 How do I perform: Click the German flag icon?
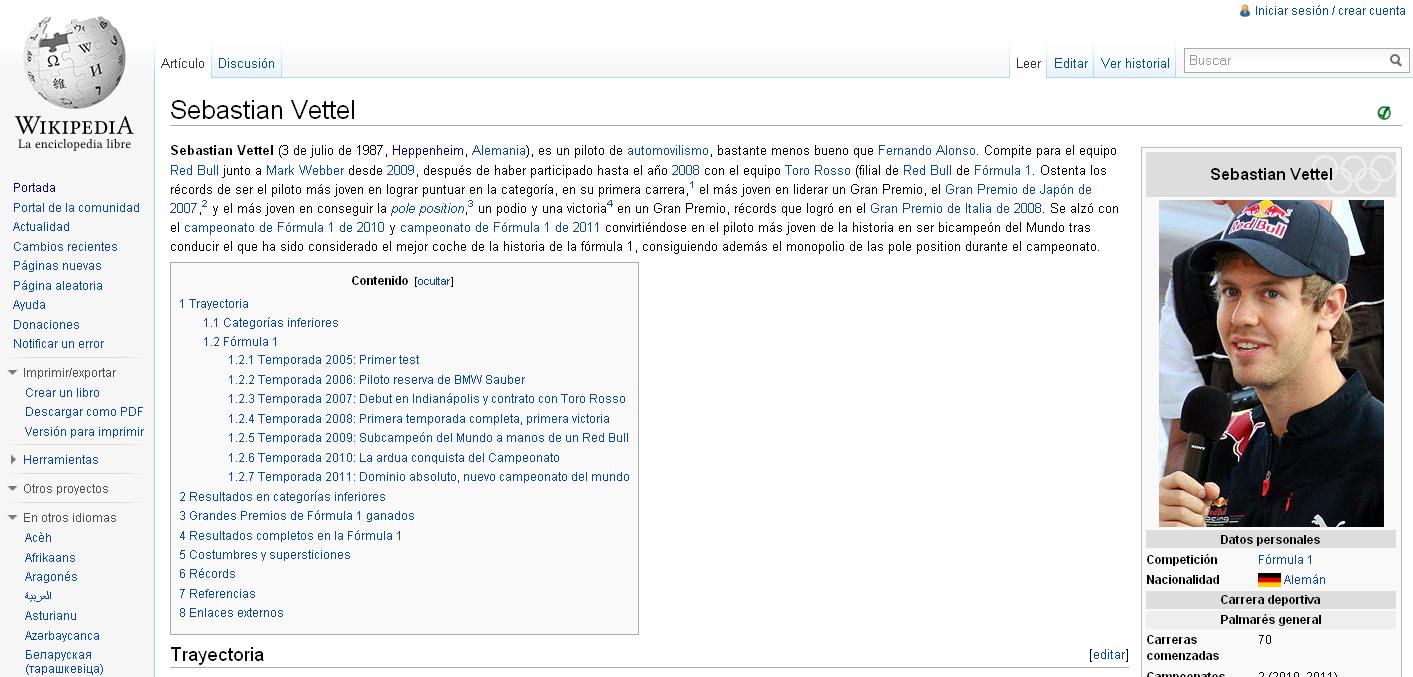coord(1269,580)
